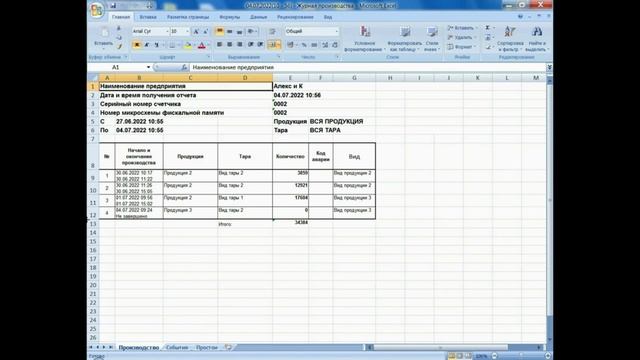The height and width of the screenshot is (360, 640).
Task: Click the Page Layout view icon in status bar
Action: tap(460, 356)
